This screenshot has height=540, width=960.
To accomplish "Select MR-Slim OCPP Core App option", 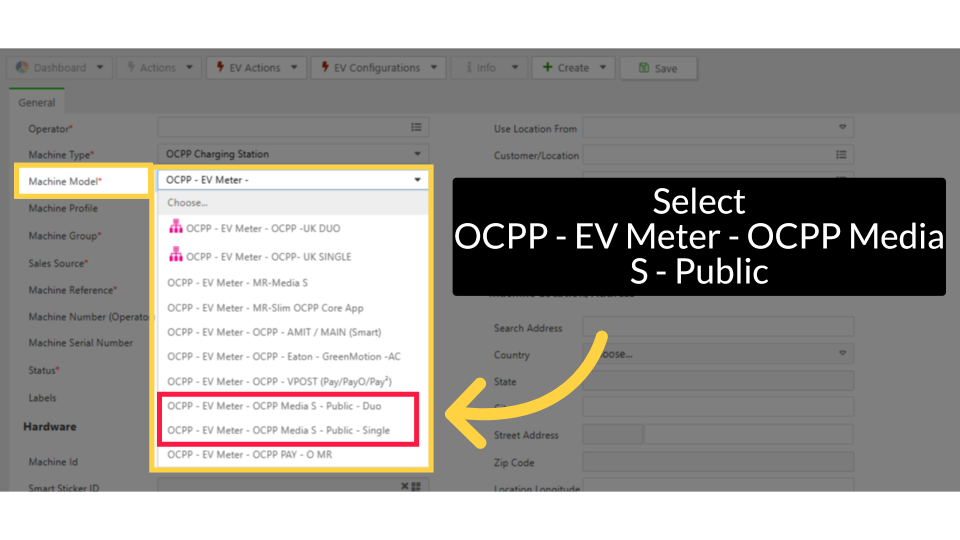I will pos(293,308).
